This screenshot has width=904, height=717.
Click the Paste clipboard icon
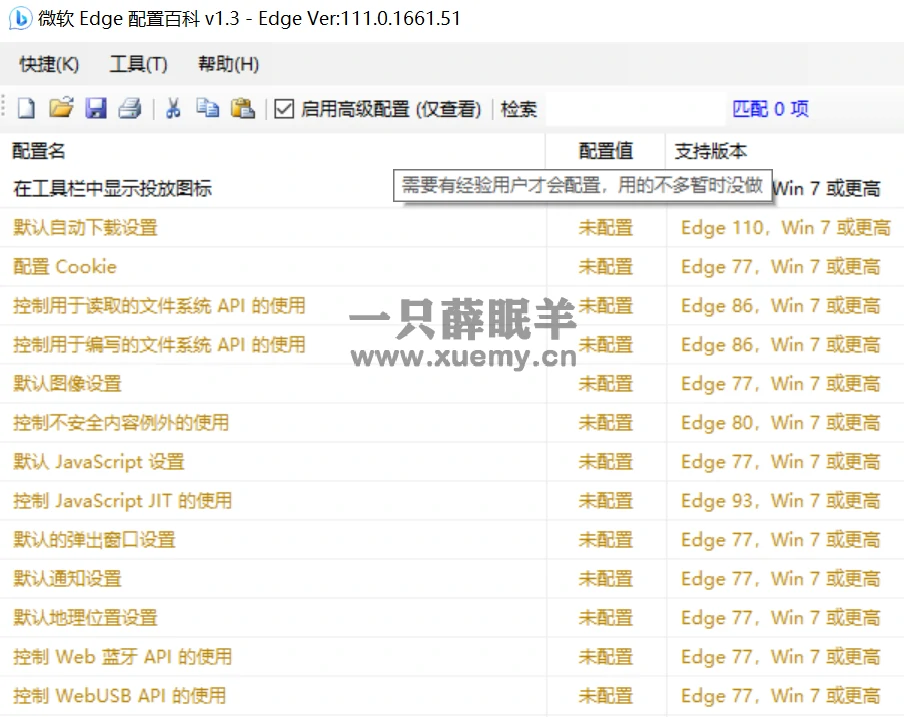243,108
